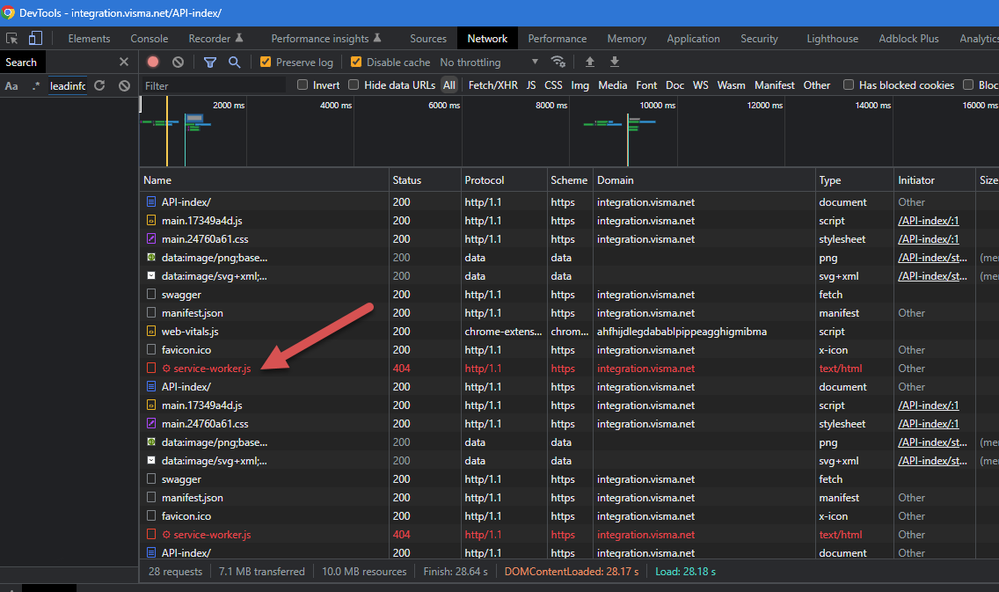Activate the inspect element picker icon
The height and width of the screenshot is (592, 999).
11,38
